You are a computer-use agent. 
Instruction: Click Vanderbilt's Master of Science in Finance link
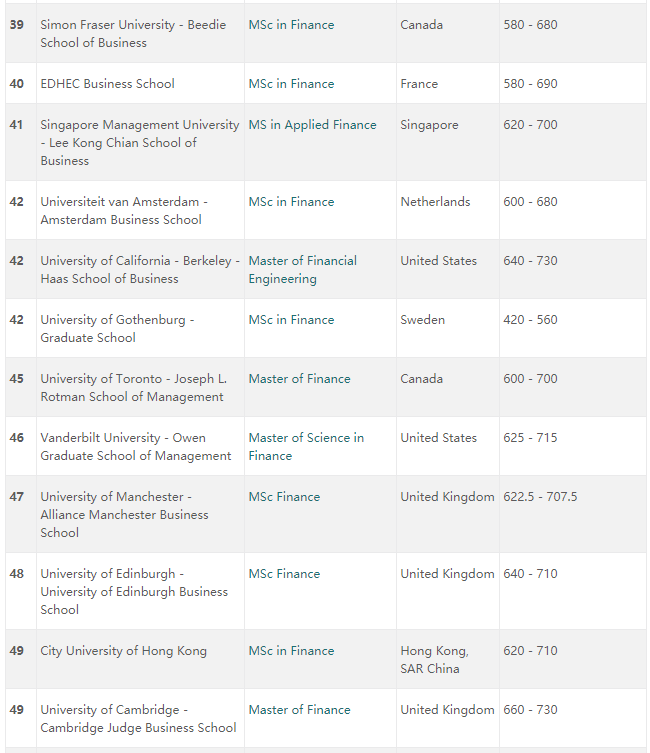[x=306, y=447]
